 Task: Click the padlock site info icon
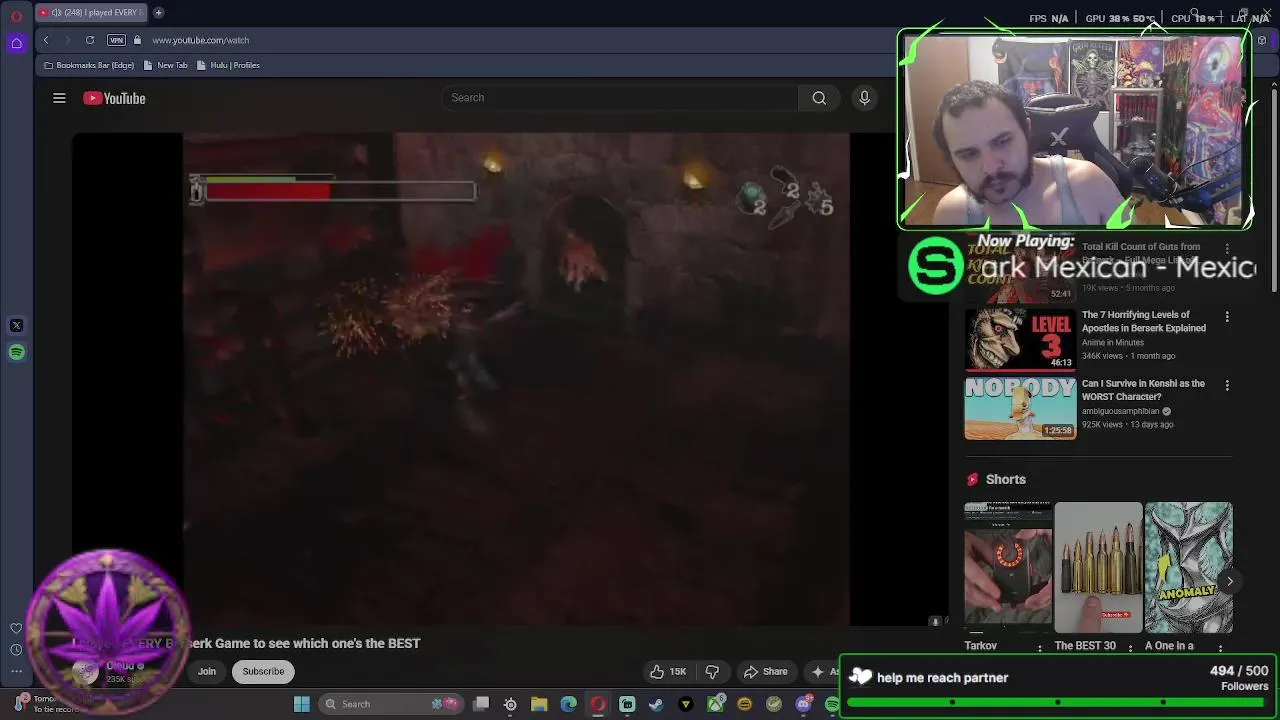(x=138, y=40)
